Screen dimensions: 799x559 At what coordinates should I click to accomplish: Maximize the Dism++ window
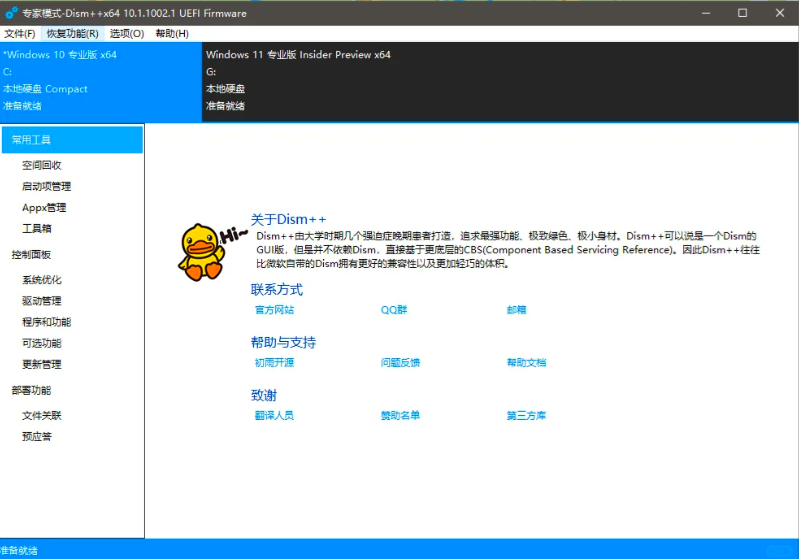click(x=742, y=13)
